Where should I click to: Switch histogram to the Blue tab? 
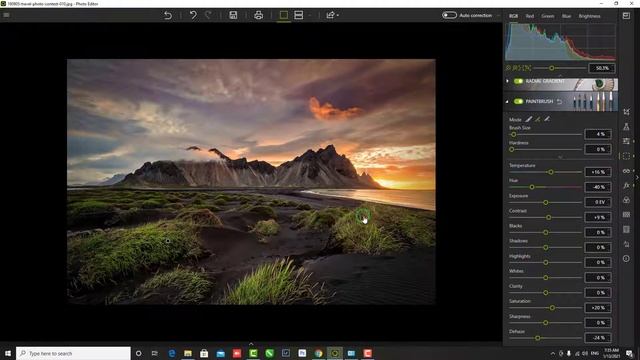(567, 16)
